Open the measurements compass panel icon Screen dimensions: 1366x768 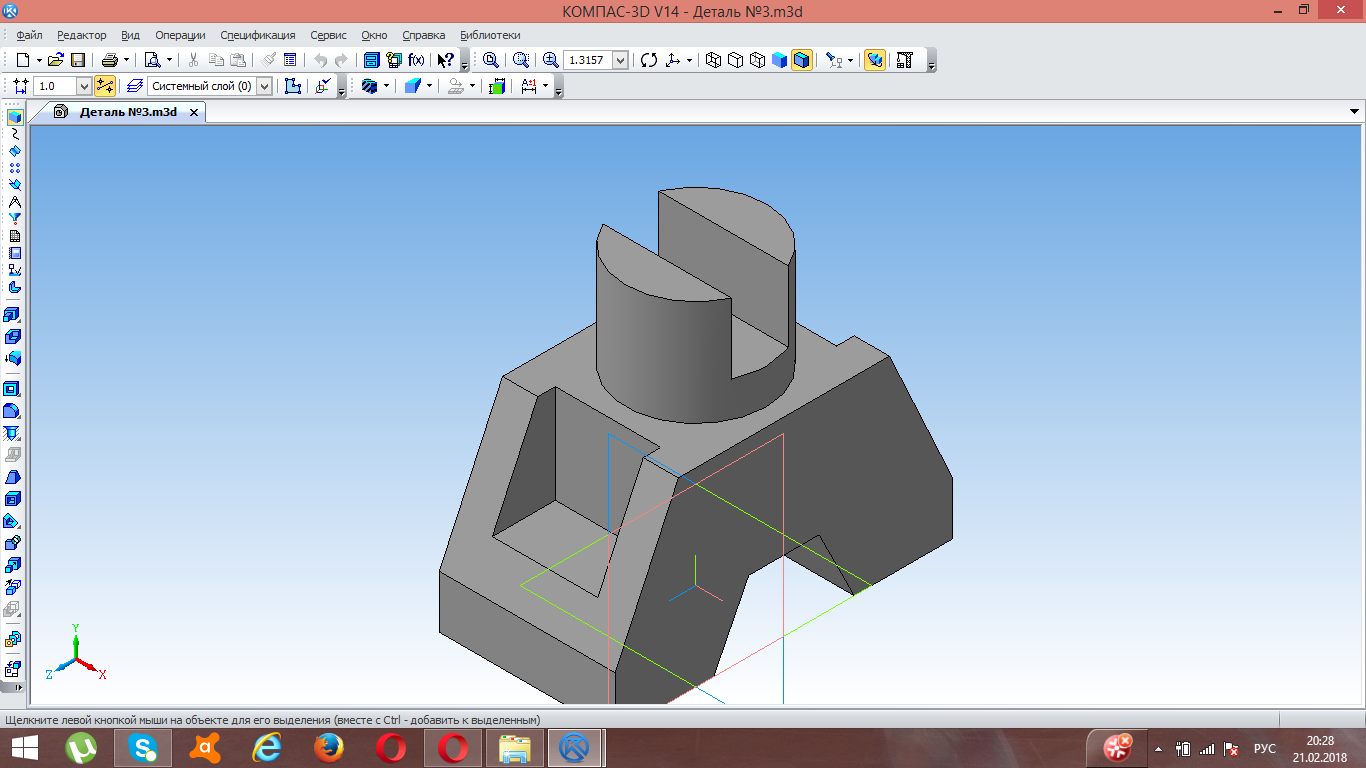coord(14,202)
